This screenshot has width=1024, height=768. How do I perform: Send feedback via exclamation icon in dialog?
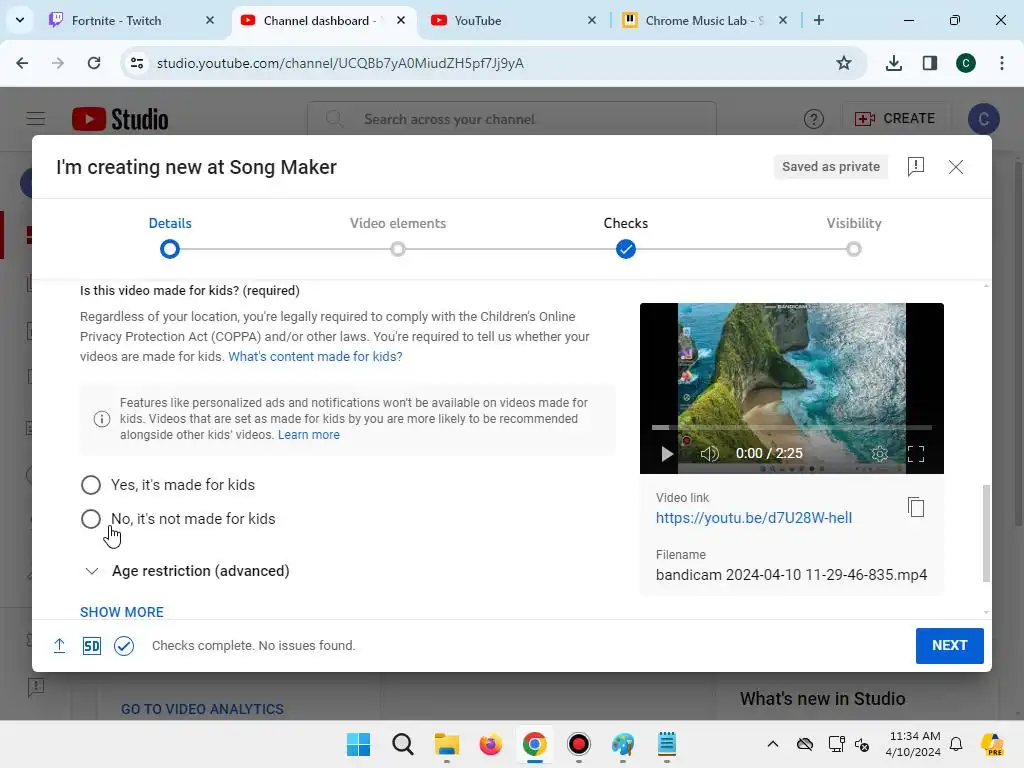(x=916, y=167)
